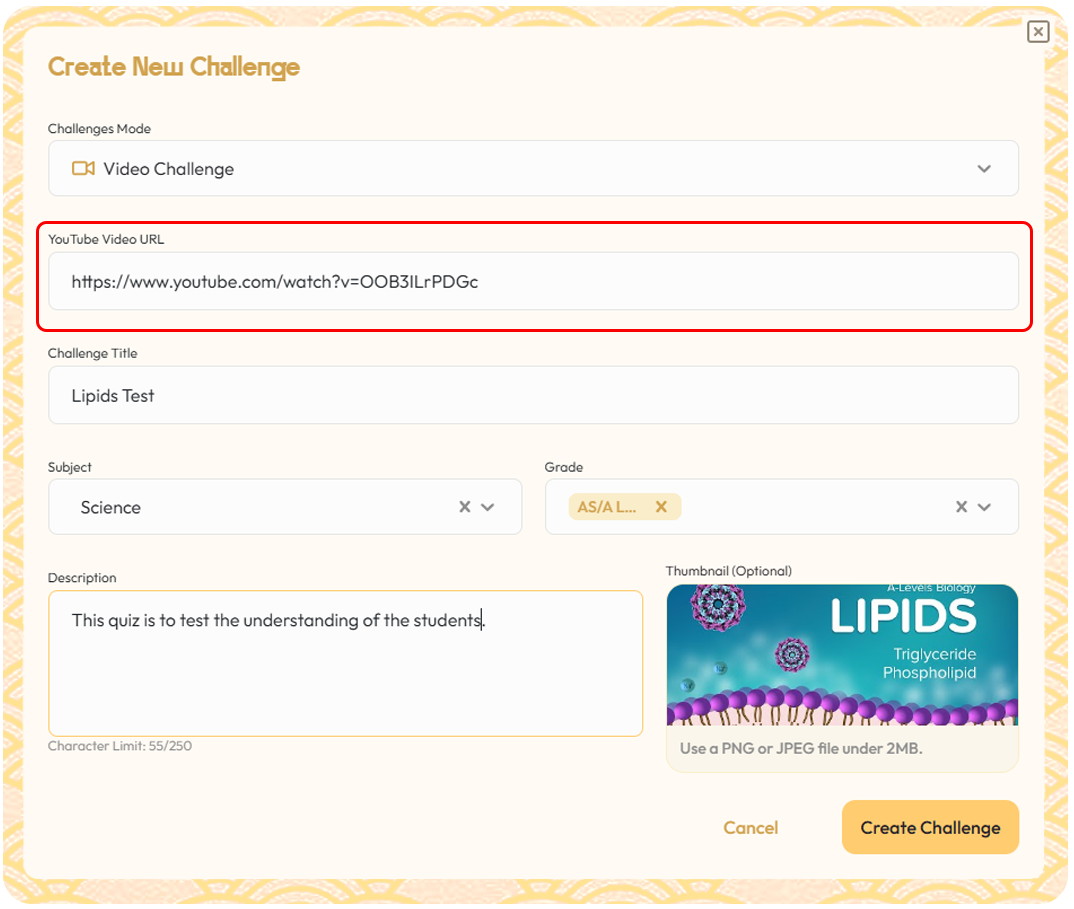This screenshot has height=909, width=1074.
Task: Close the Create New Challenge dialog
Action: 1038,32
